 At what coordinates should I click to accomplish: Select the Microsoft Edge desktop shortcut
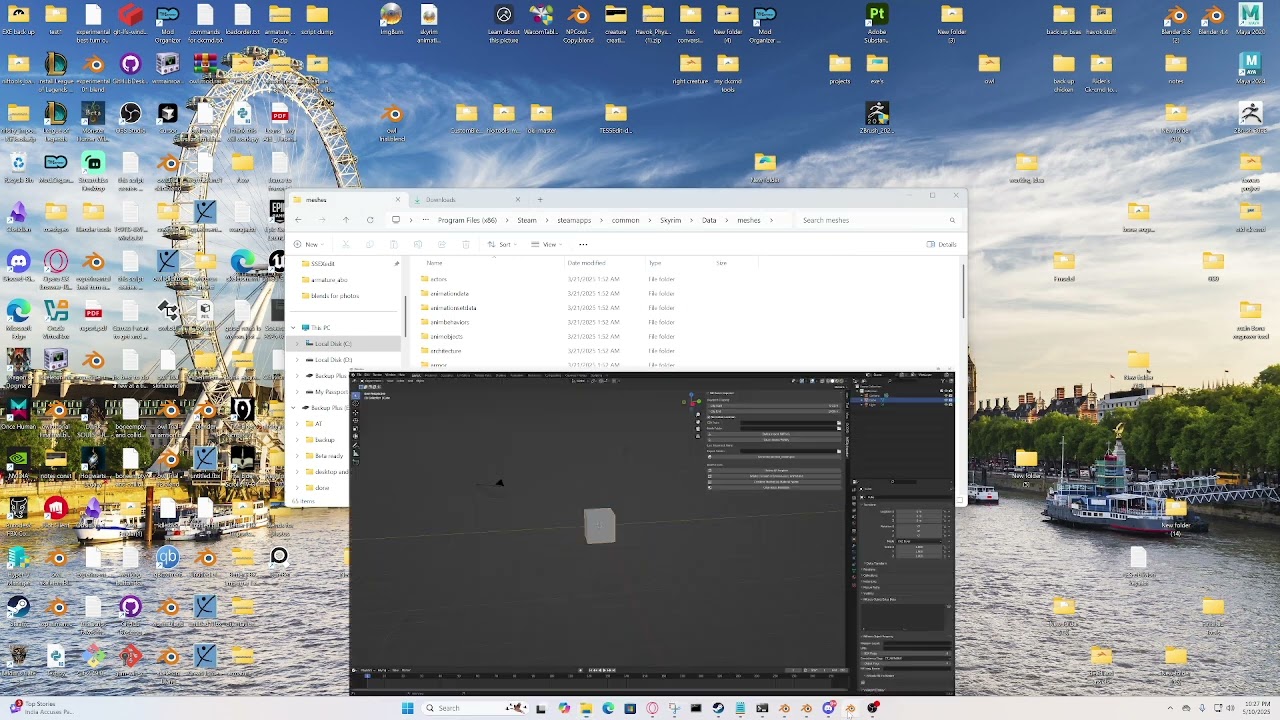click(18, 318)
